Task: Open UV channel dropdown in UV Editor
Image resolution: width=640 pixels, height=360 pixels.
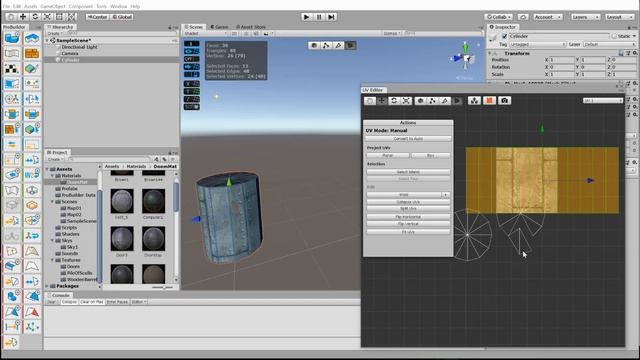Action: (602, 100)
